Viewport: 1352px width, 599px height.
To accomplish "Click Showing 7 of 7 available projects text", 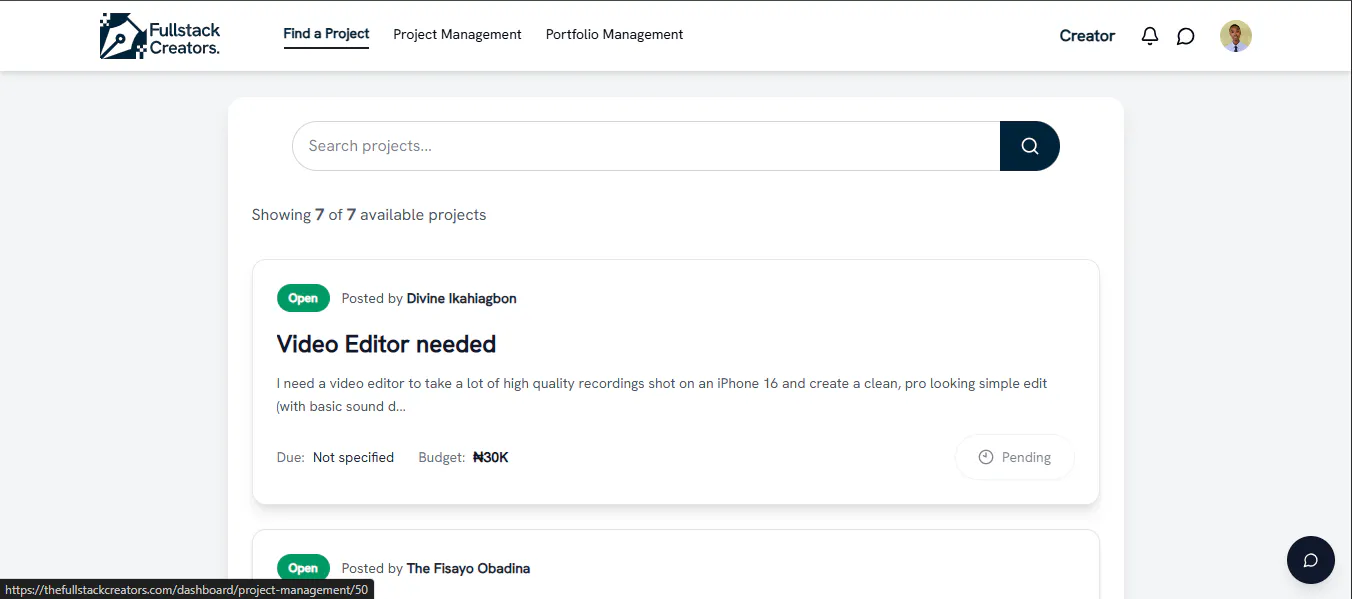I will point(369,214).
